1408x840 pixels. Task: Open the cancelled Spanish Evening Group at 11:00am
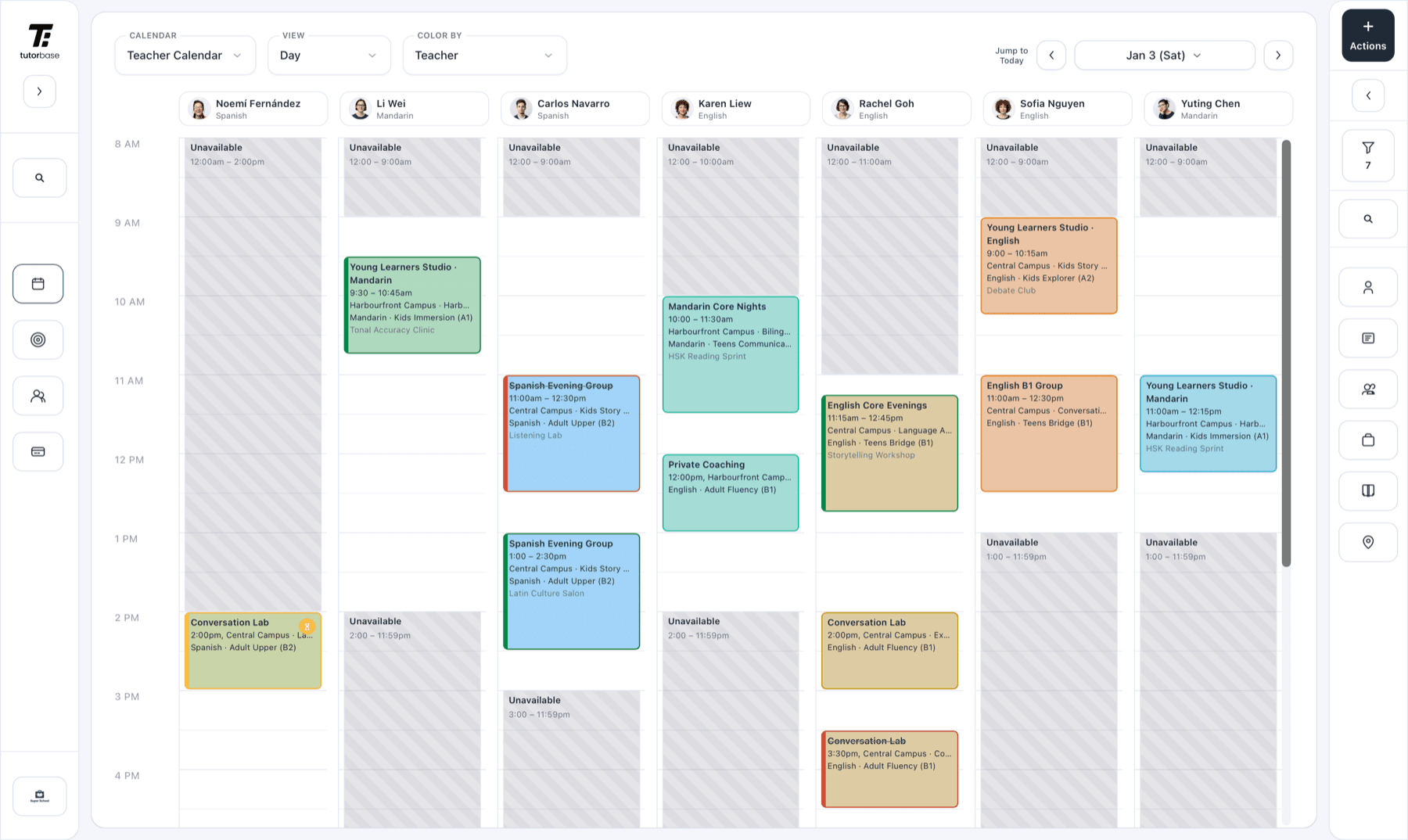point(572,433)
